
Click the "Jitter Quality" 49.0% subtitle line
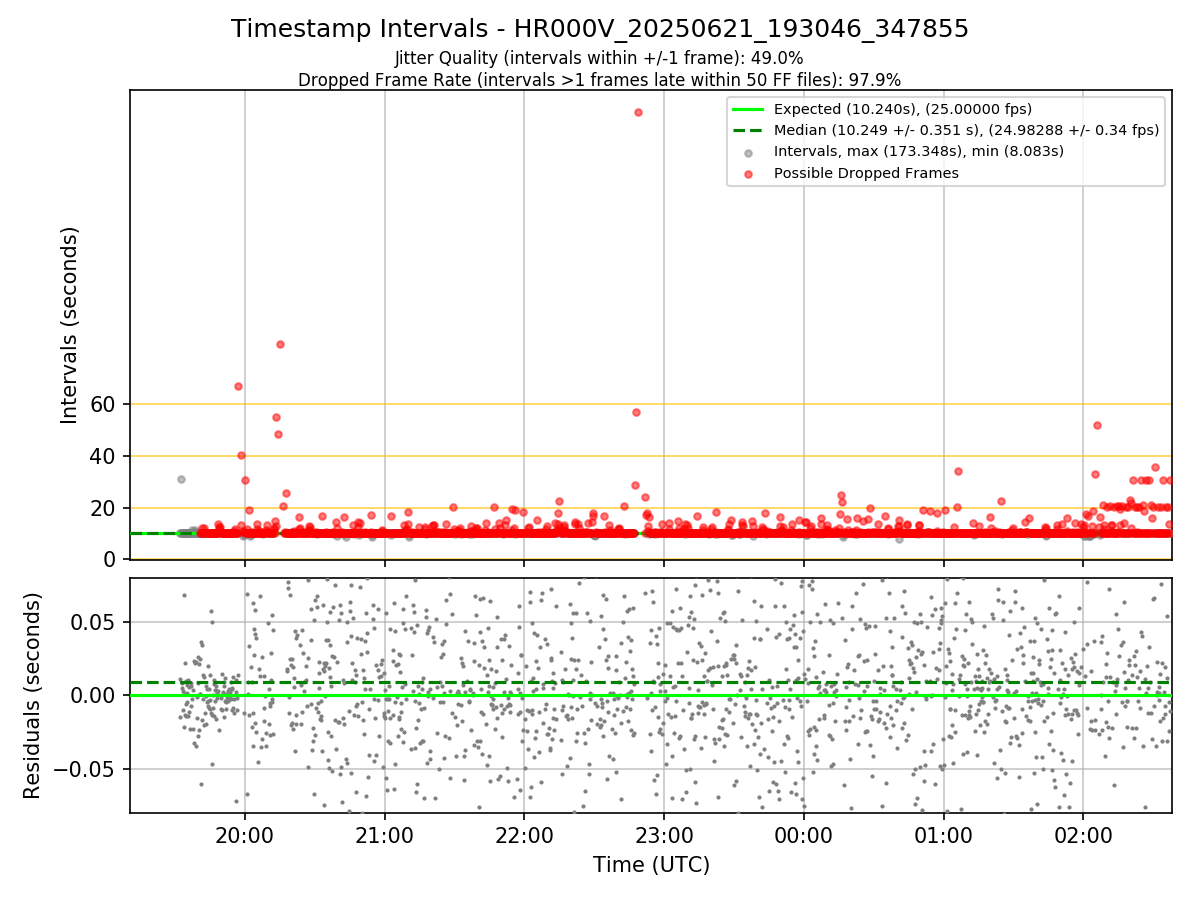point(600,58)
